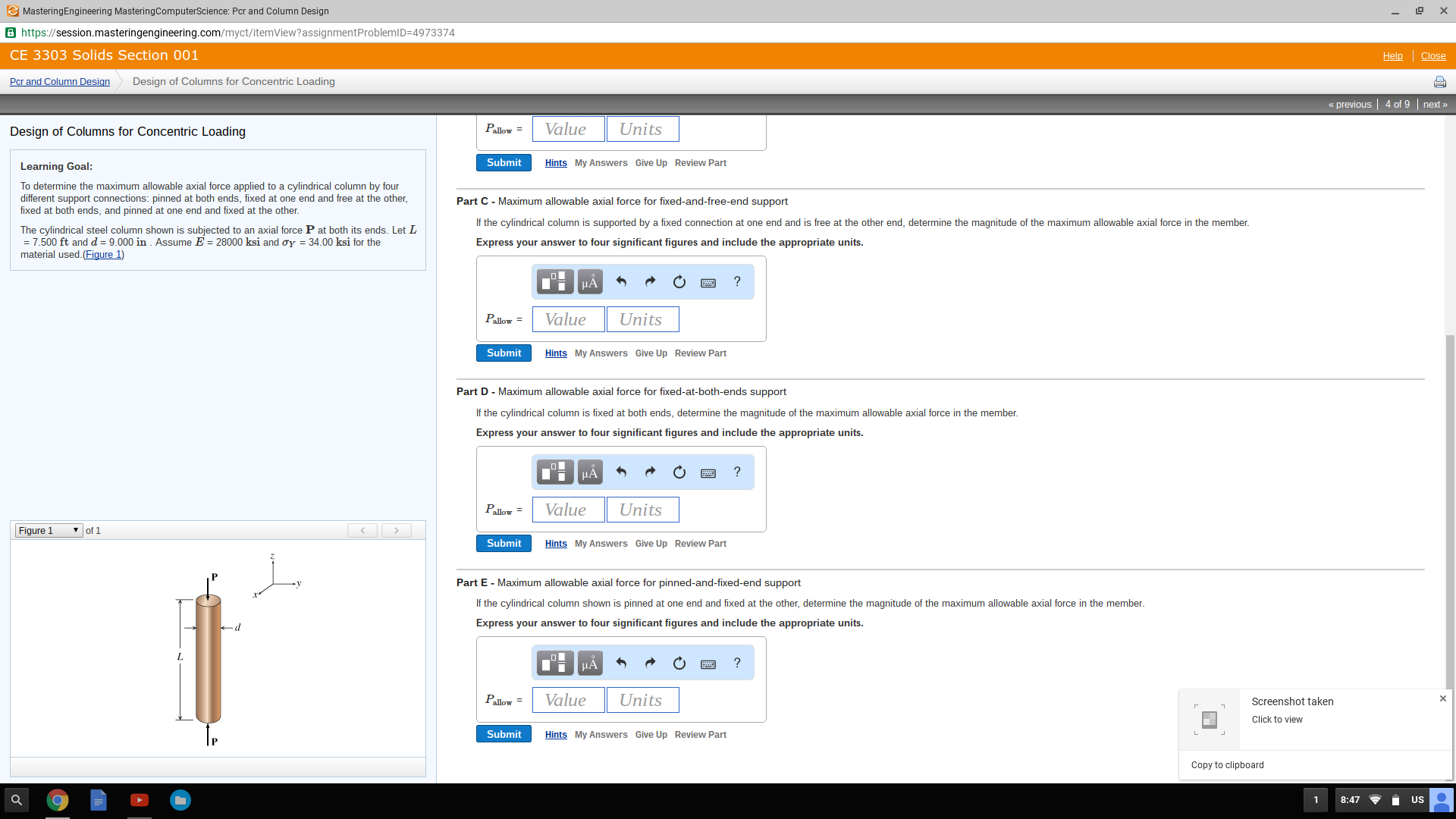Open the YouTube app from the shelf
The height and width of the screenshot is (819, 1456).
[140, 800]
